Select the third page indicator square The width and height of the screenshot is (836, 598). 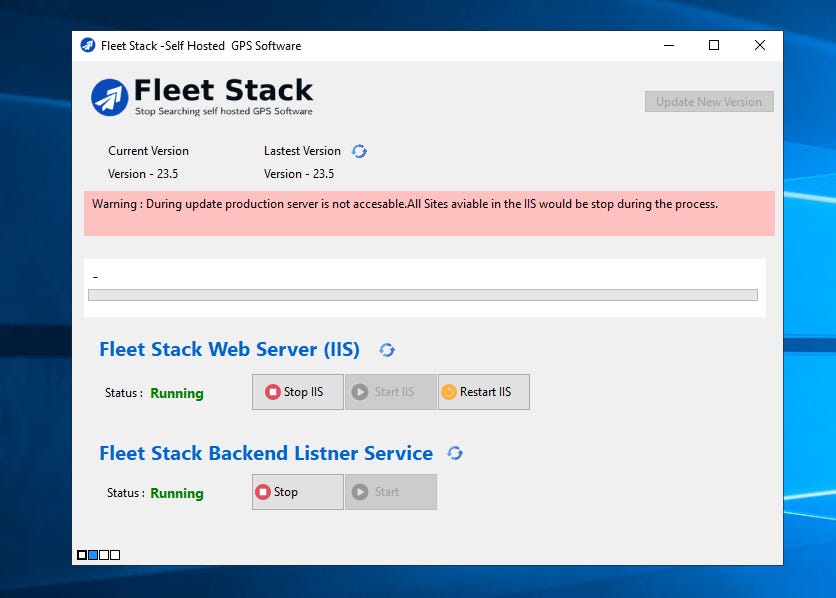tap(103, 554)
